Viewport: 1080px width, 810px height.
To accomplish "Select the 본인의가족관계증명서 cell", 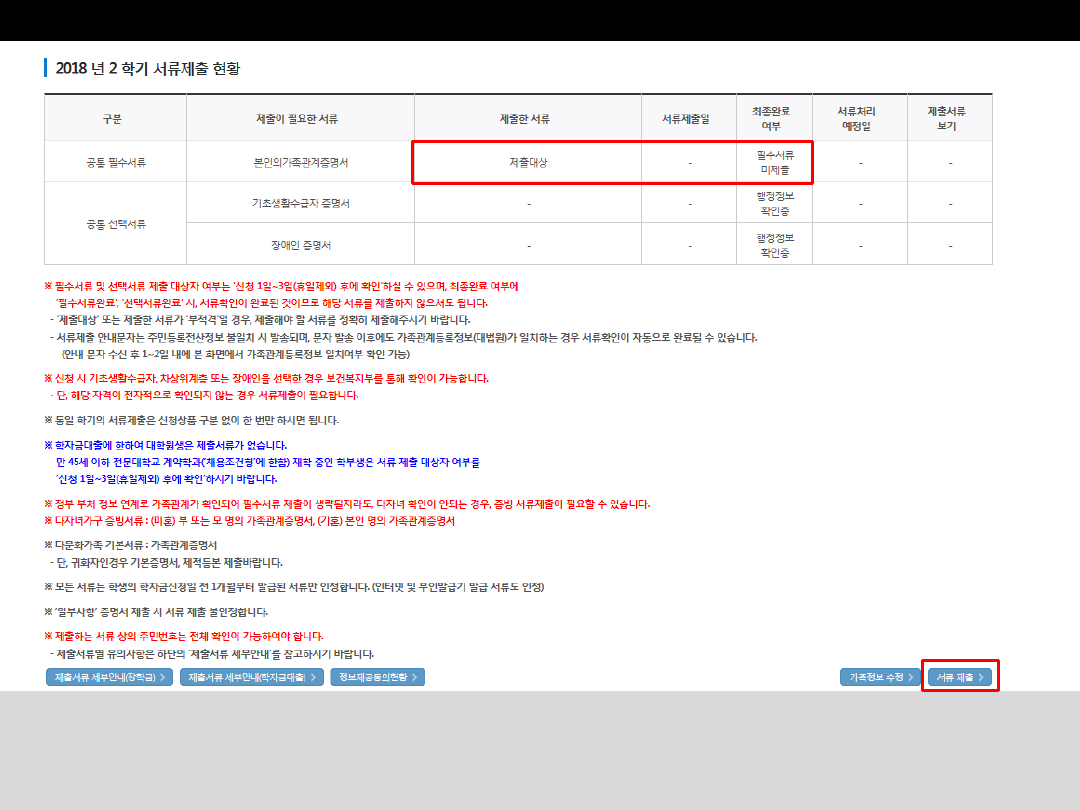I will point(300,162).
